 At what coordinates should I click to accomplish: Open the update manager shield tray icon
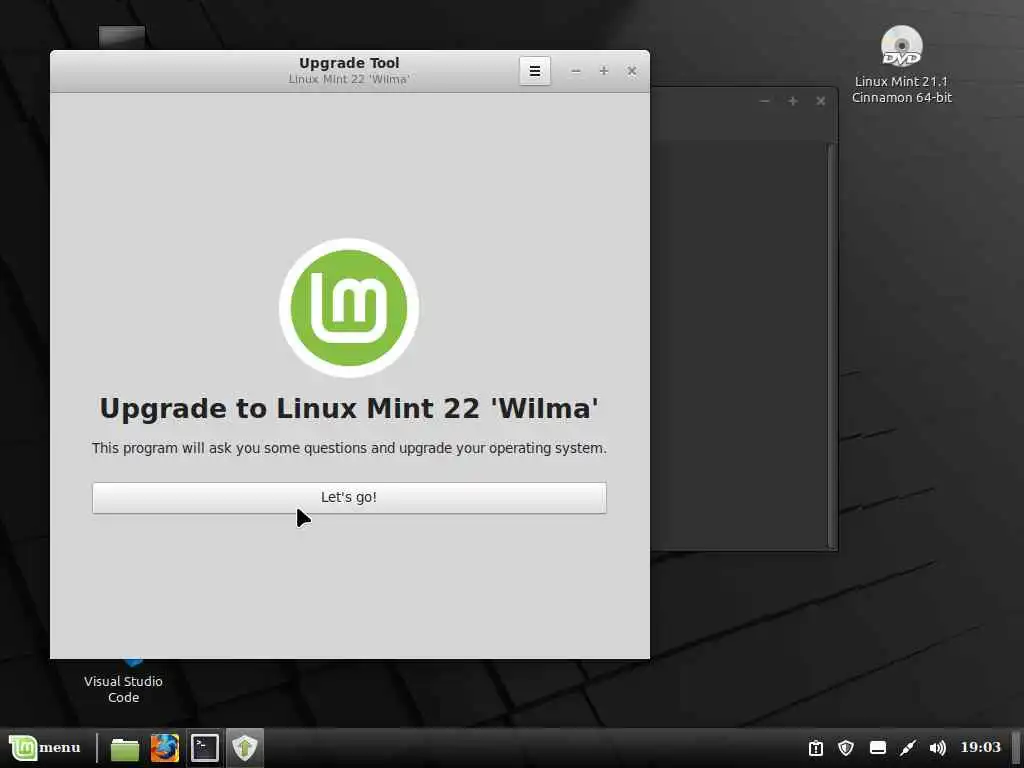click(x=846, y=748)
